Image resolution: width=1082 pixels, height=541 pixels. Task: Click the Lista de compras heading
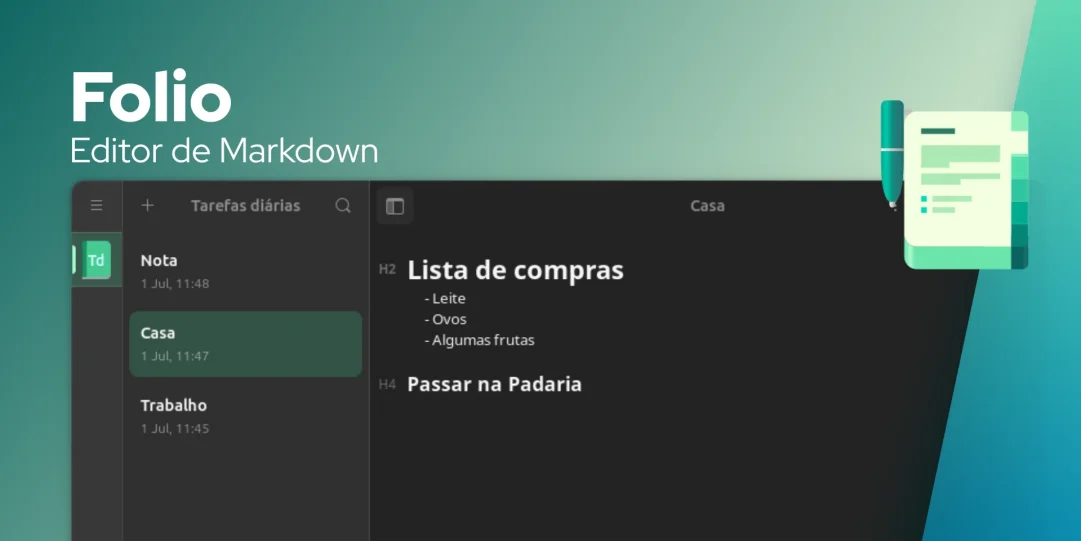pos(515,270)
